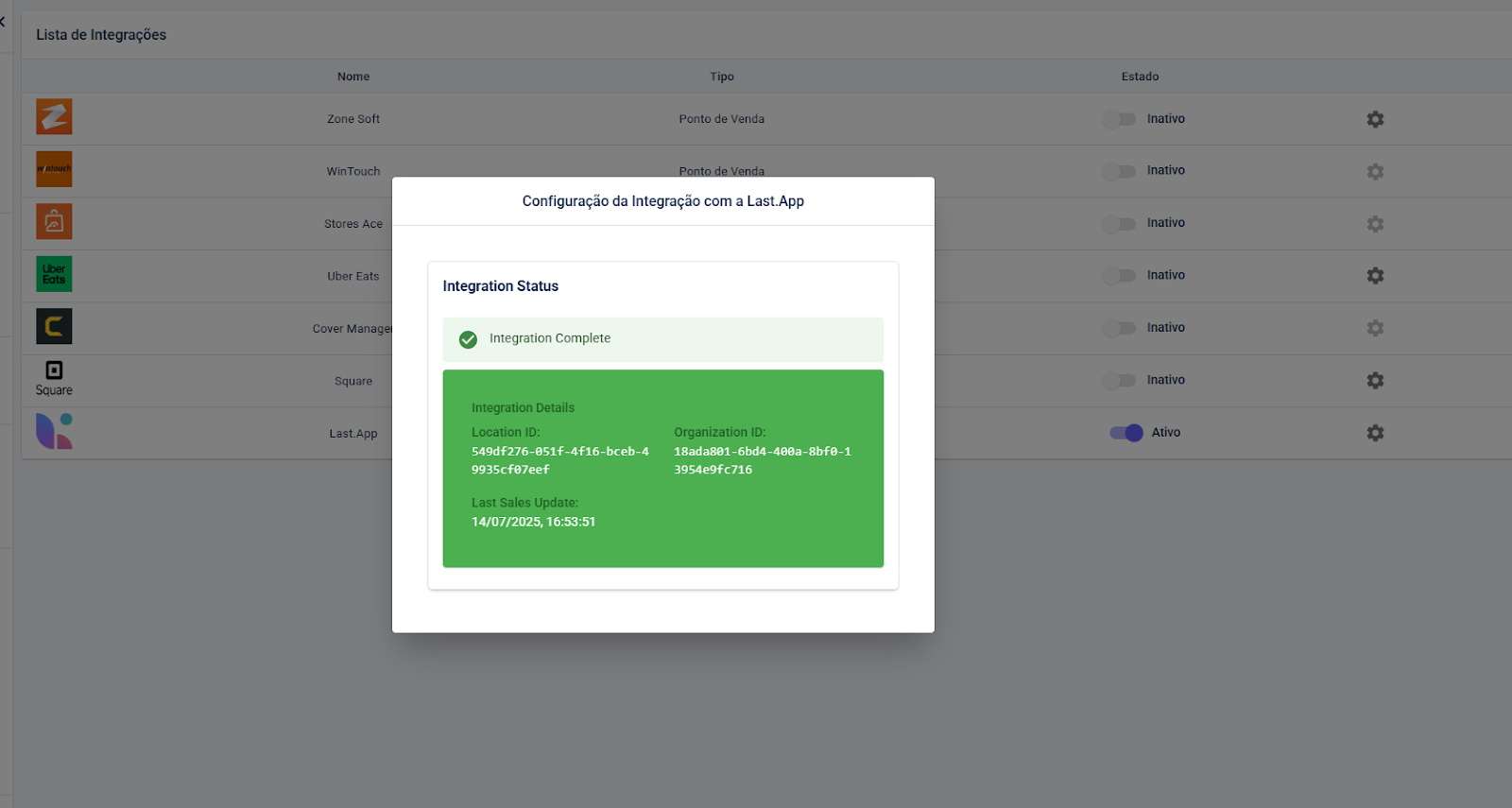Click the Organization ID value text
1512x808 pixels.
click(x=762, y=460)
